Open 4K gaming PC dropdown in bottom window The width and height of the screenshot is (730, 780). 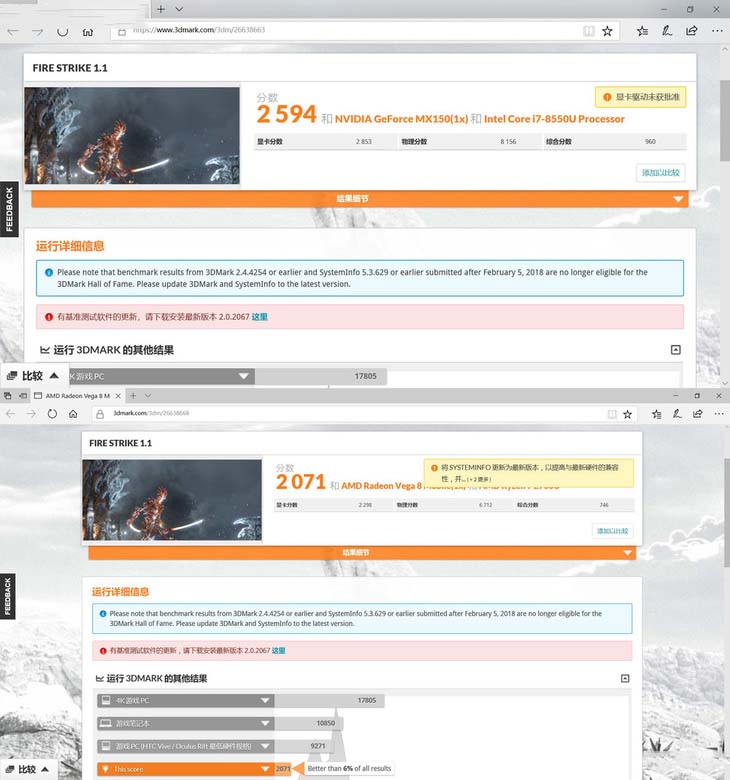tap(186, 700)
